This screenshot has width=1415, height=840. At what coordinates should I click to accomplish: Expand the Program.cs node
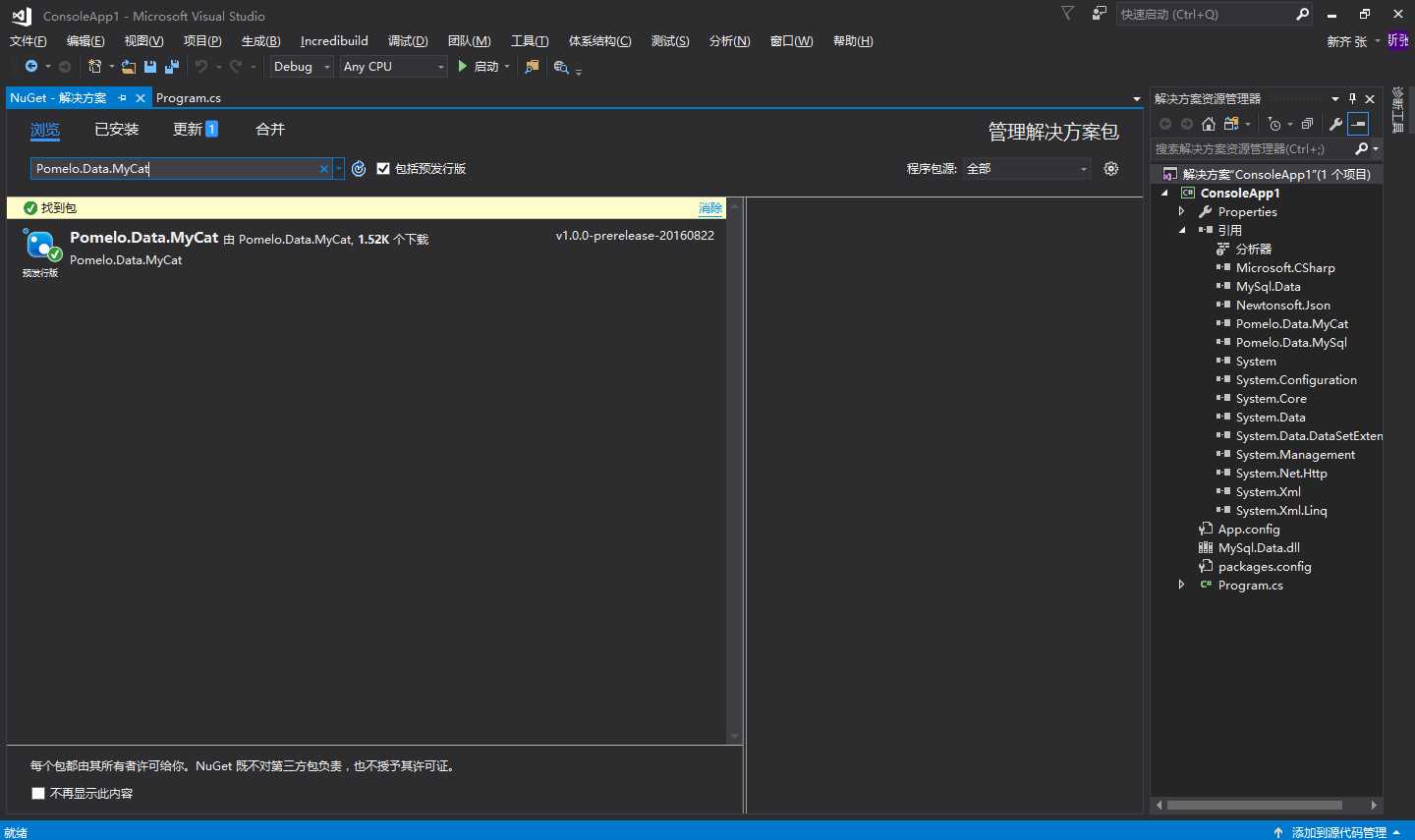click(1182, 586)
